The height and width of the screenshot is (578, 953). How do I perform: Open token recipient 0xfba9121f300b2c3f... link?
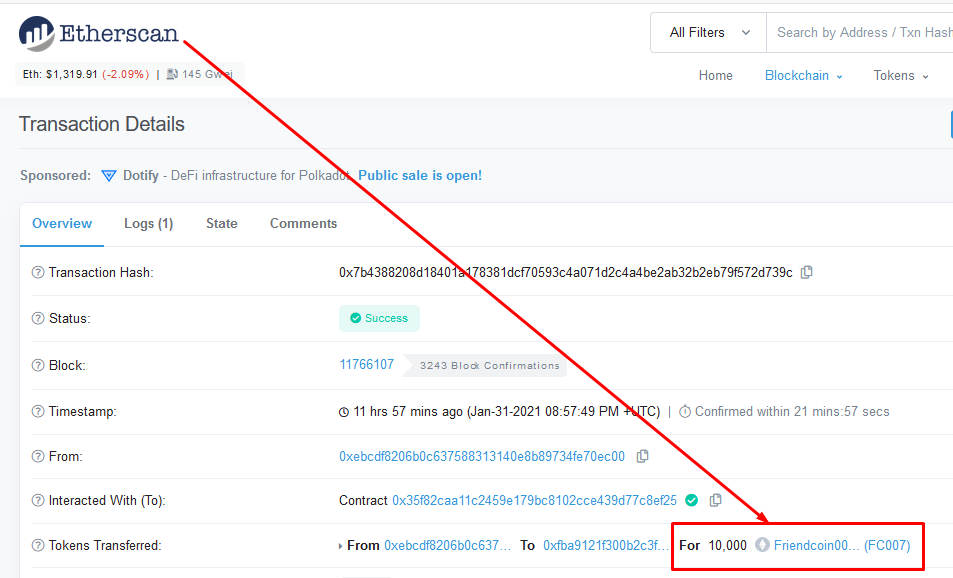pos(605,545)
